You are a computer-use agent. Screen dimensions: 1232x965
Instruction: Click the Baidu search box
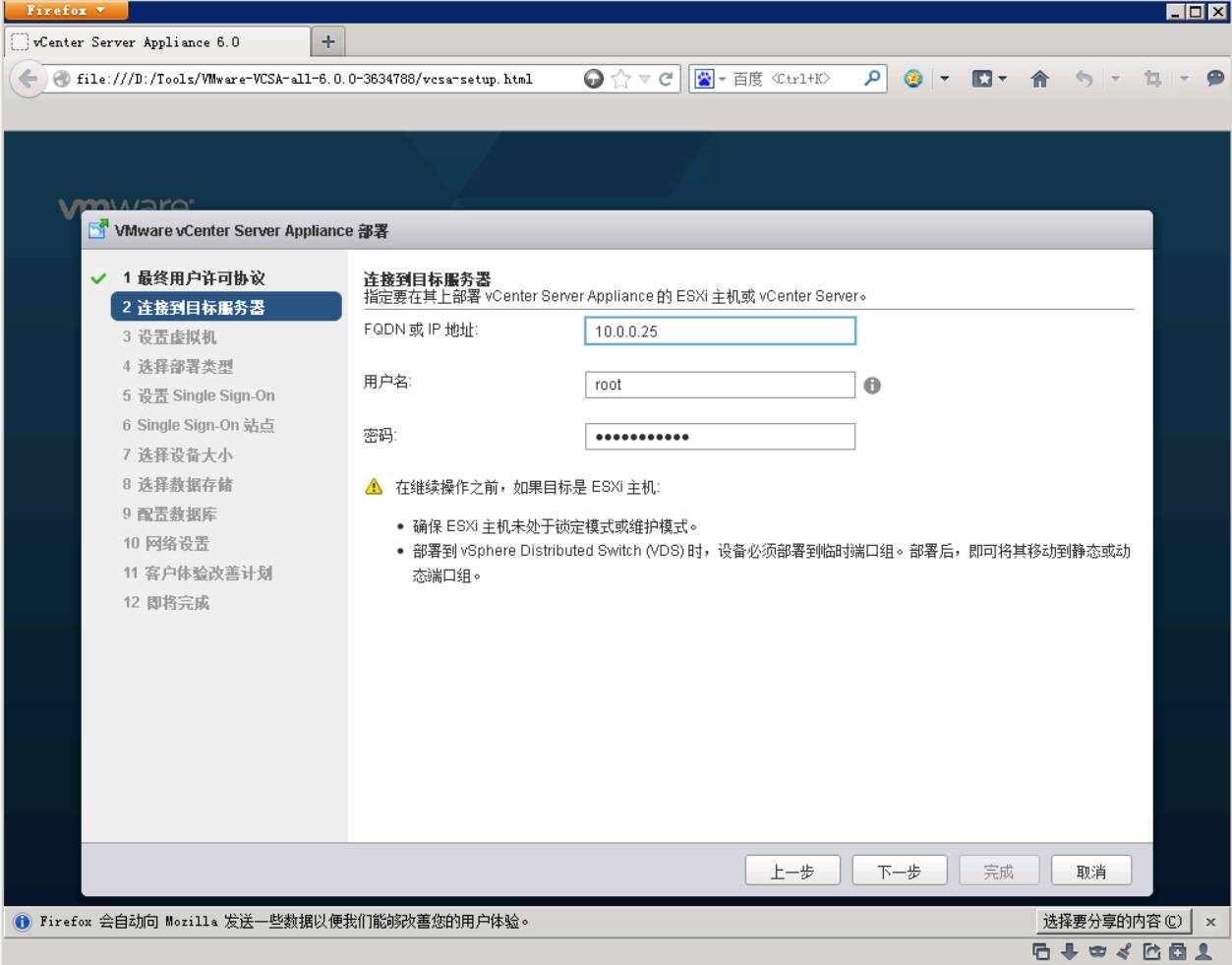(794, 79)
